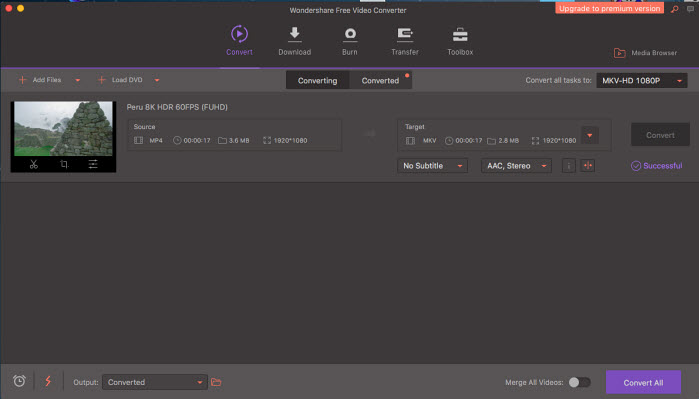The image size is (699, 399).
Task: Click the title Peru 8K HDR 60FPS (FUHD)
Action: coord(177,107)
